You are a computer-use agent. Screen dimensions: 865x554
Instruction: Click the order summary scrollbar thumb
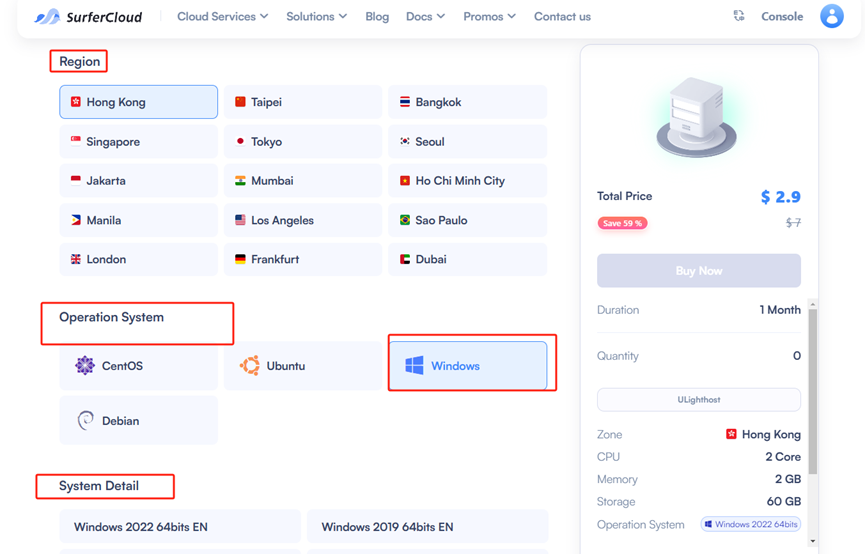813,391
